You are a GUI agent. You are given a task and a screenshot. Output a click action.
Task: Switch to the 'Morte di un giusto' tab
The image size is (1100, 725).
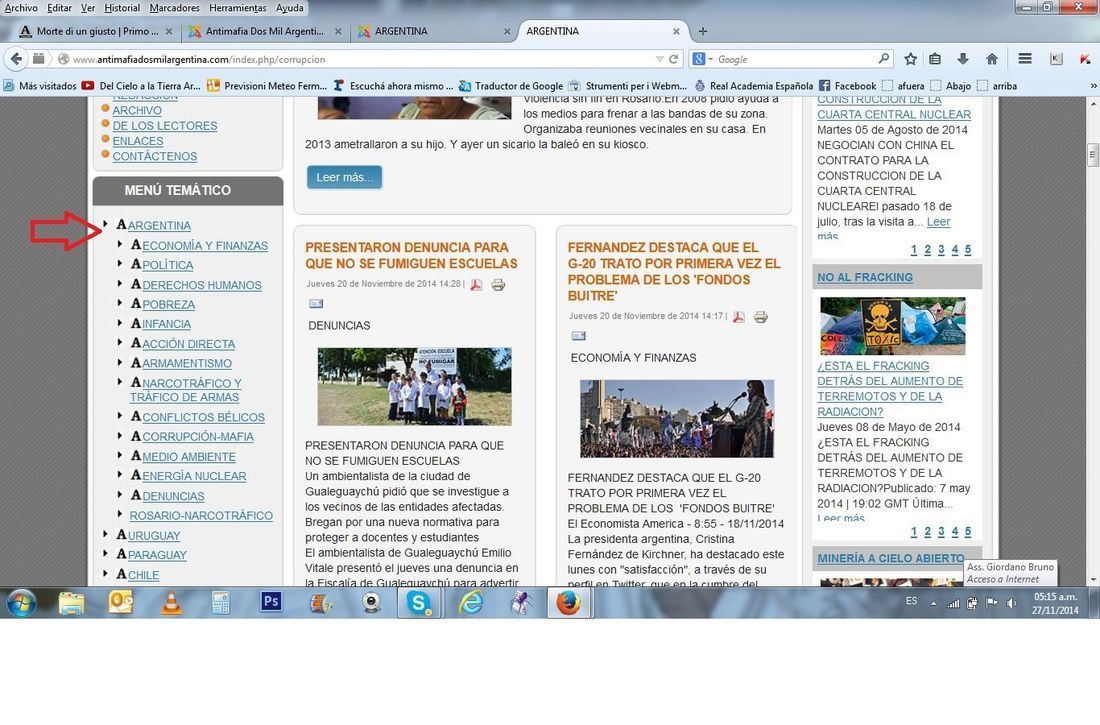point(97,31)
